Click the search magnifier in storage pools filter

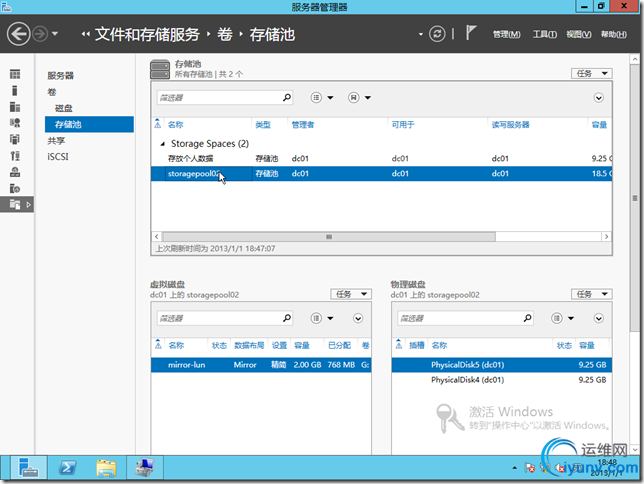pyautogui.click(x=287, y=97)
